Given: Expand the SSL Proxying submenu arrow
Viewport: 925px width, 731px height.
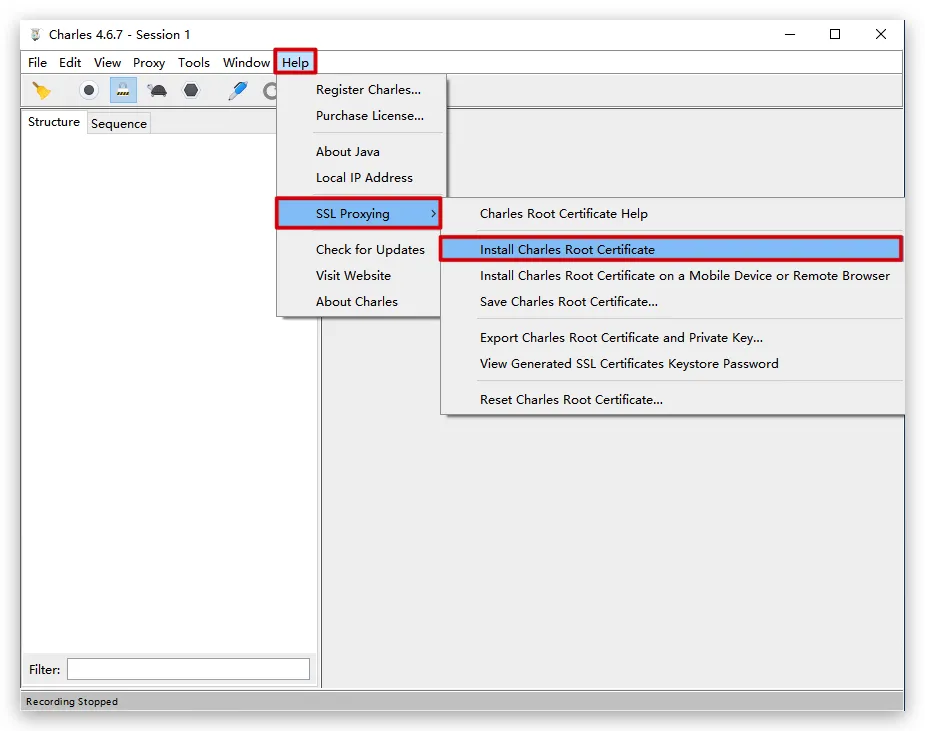Looking at the screenshot, I should coord(432,214).
